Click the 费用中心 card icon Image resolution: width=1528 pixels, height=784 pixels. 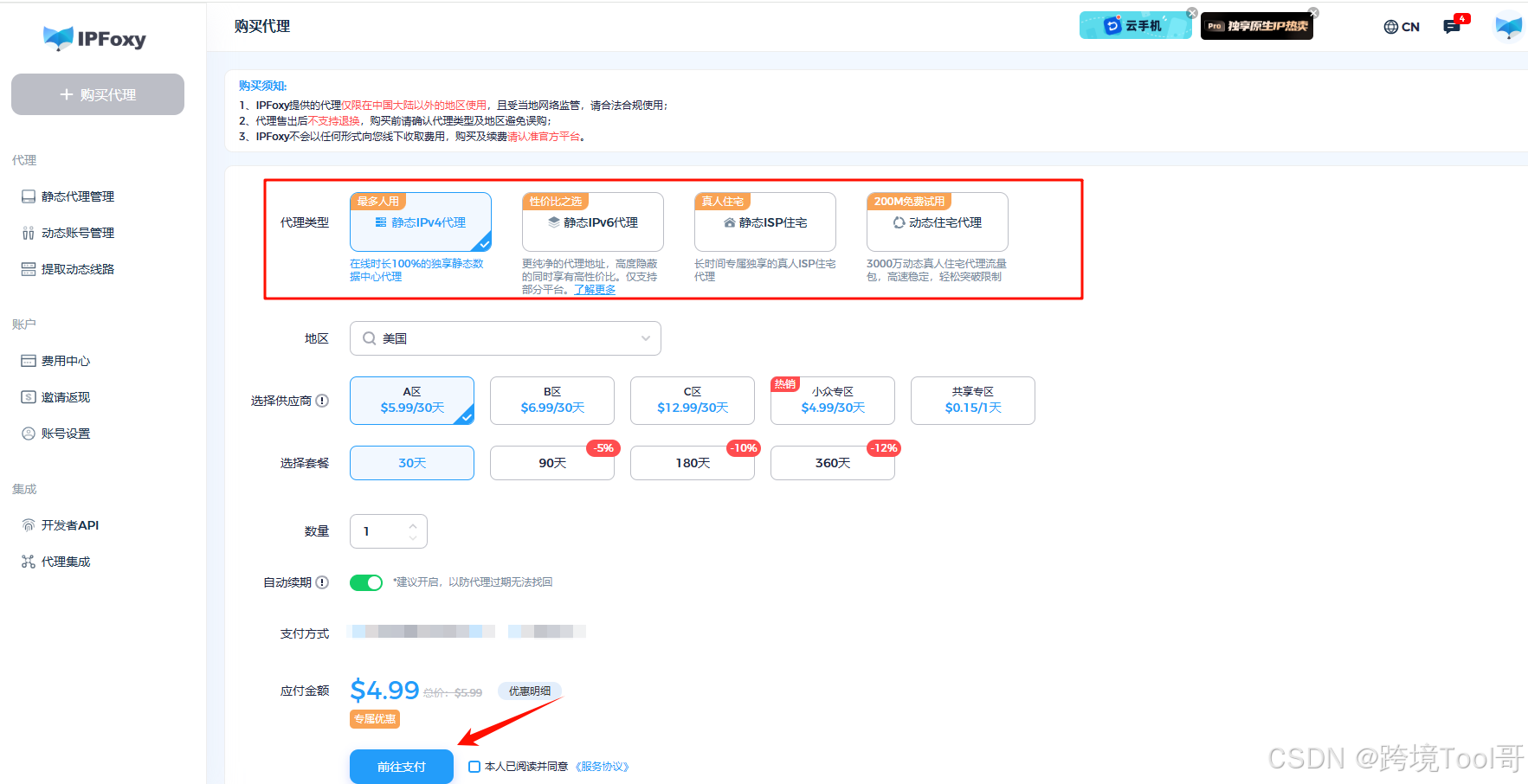(x=29, y=361)
